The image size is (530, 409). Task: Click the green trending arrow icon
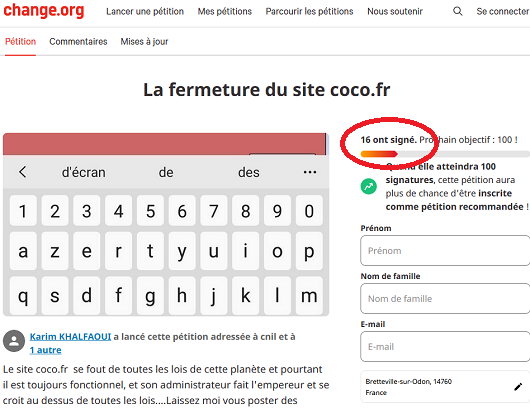tap(368, 186)
